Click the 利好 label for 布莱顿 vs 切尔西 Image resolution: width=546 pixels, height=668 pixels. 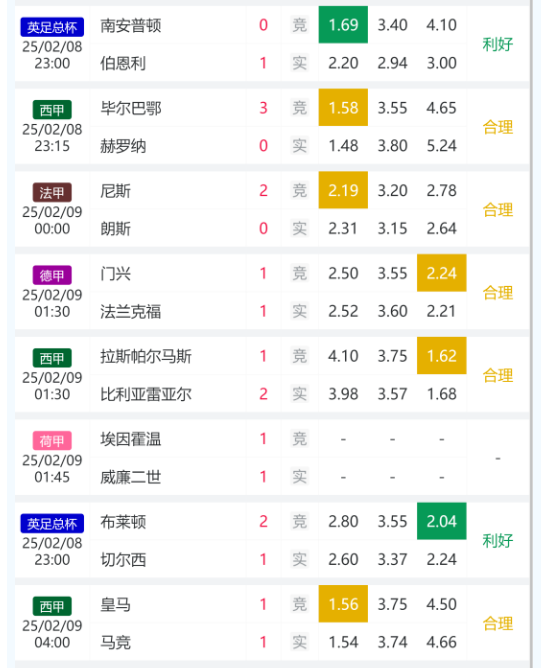(497, 540)
